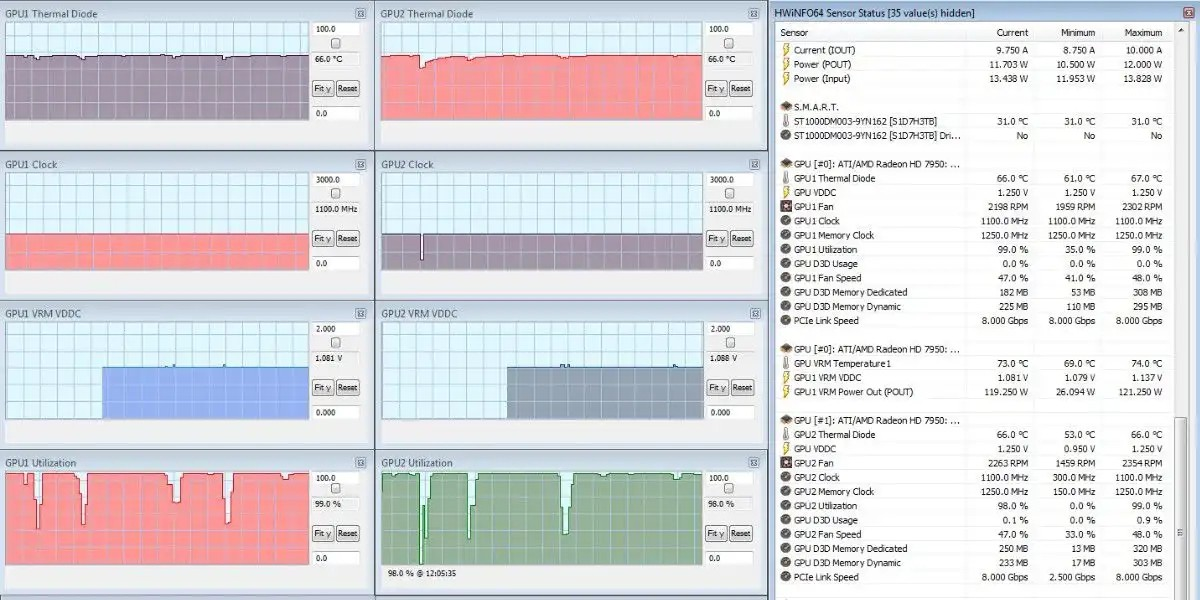
Task: Click the GPU1 Fan Speed icon
Action: [x=786, y=278]
